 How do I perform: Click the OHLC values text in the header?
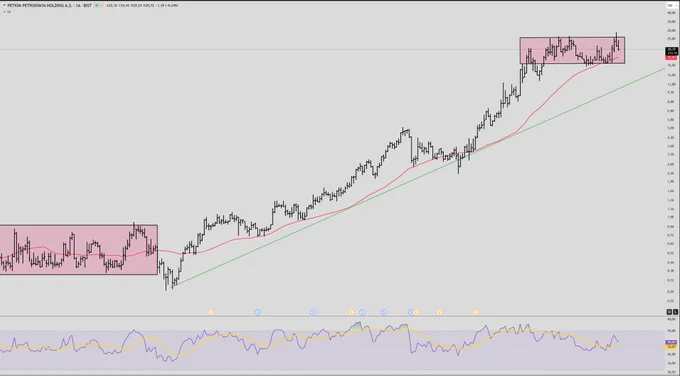pyautogui.click(x=142, y=5)
